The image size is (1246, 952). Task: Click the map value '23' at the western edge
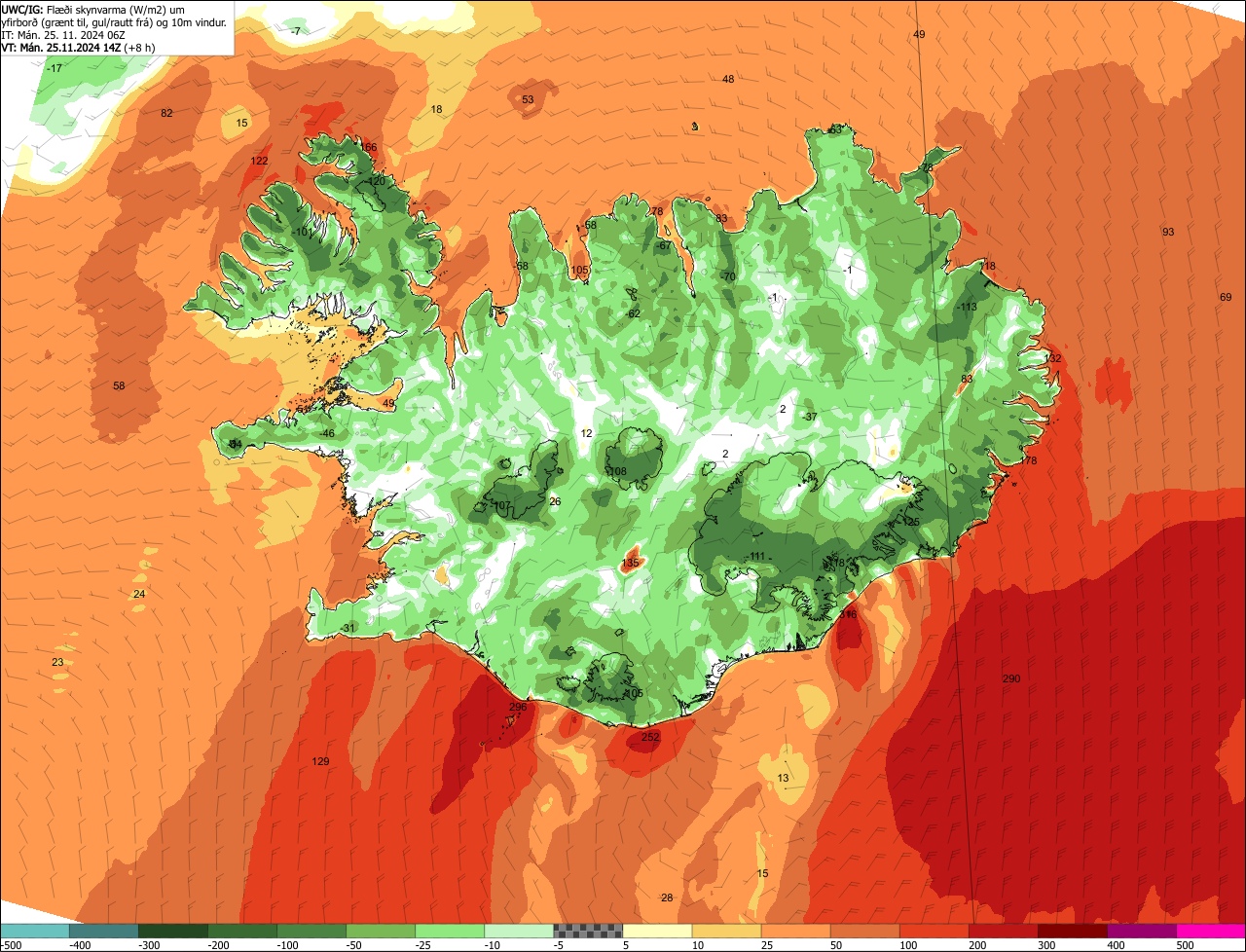pyautogui.click(x=57, y=662)
